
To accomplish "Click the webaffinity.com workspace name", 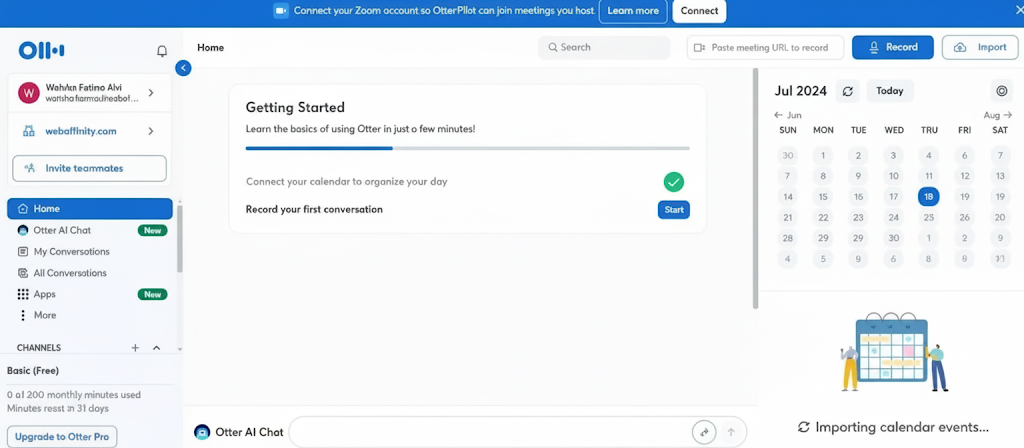I will (81, 131).
